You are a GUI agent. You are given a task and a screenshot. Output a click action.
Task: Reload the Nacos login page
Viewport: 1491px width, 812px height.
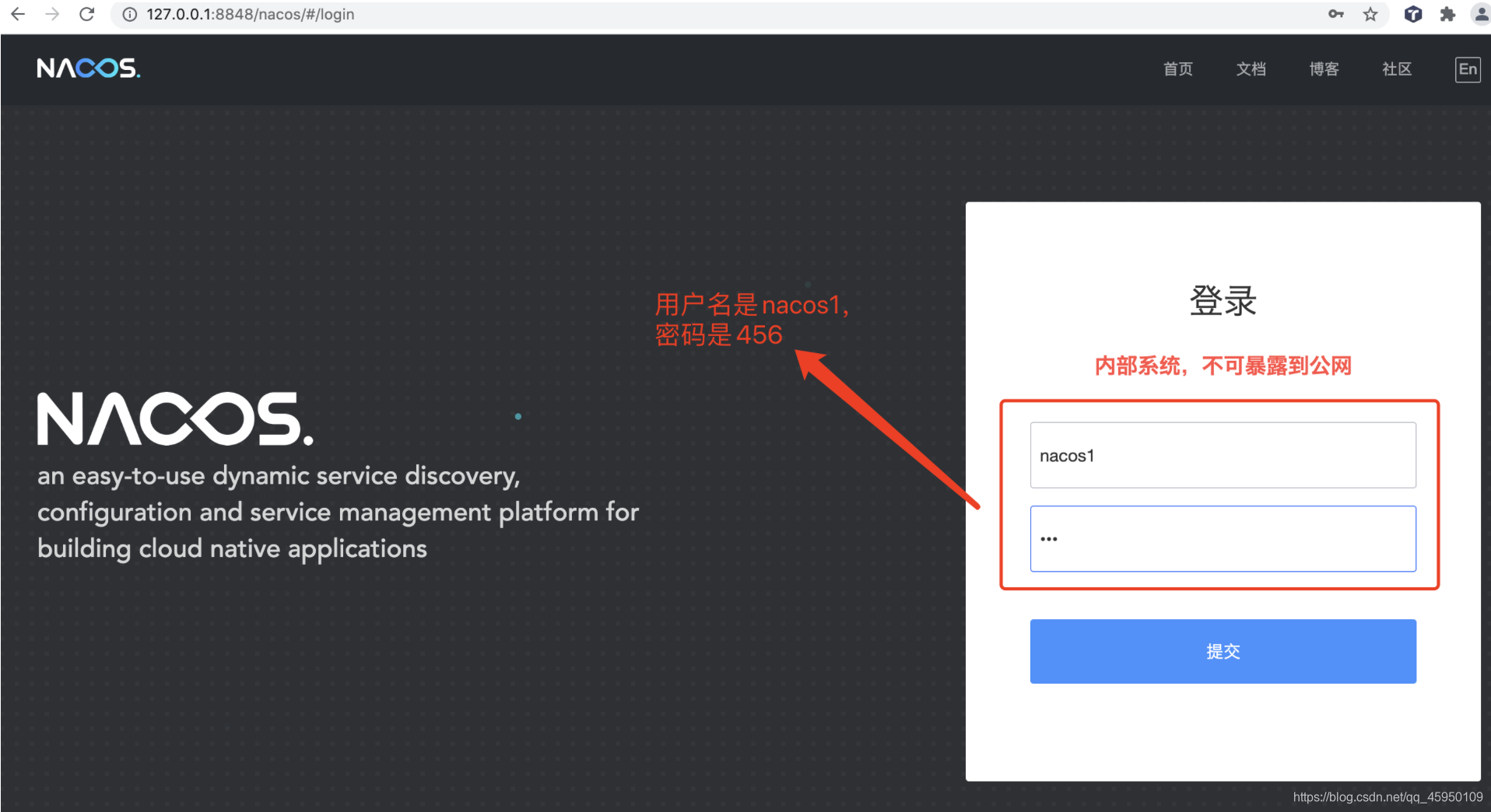(x=87, y=14)
